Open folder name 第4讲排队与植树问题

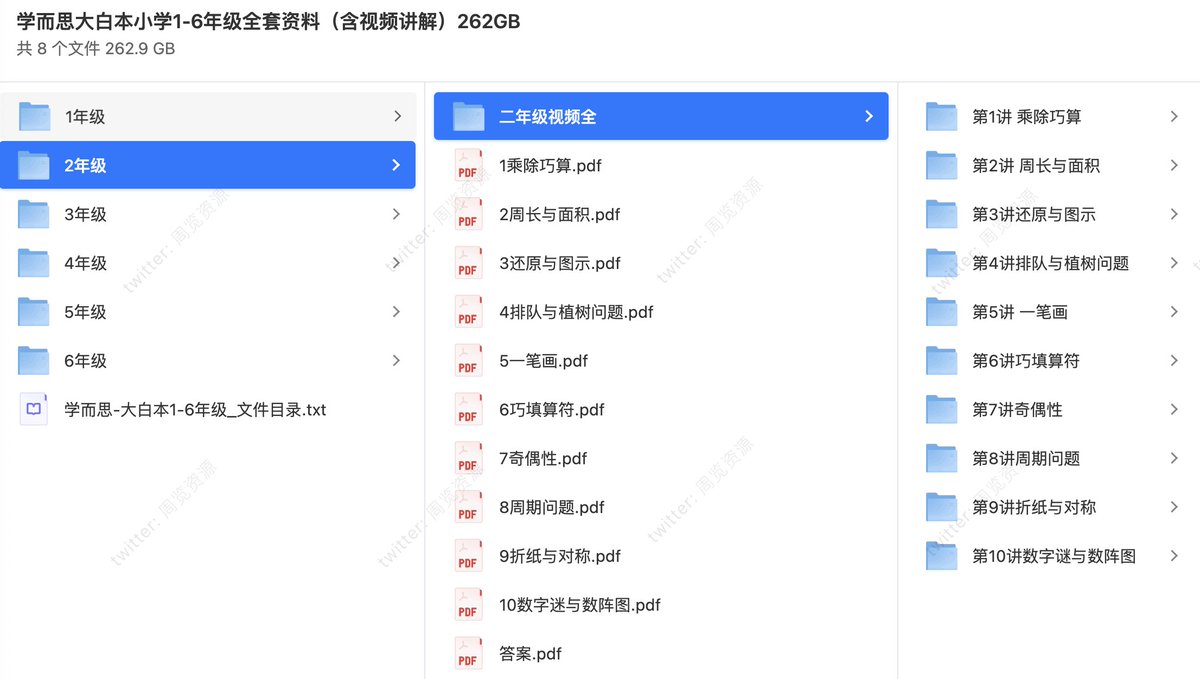coord(1050,264)
